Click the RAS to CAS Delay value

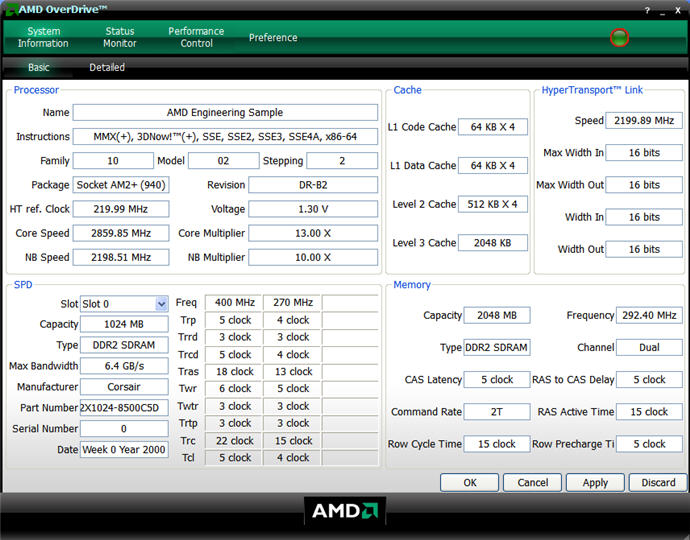pos(649,379)
